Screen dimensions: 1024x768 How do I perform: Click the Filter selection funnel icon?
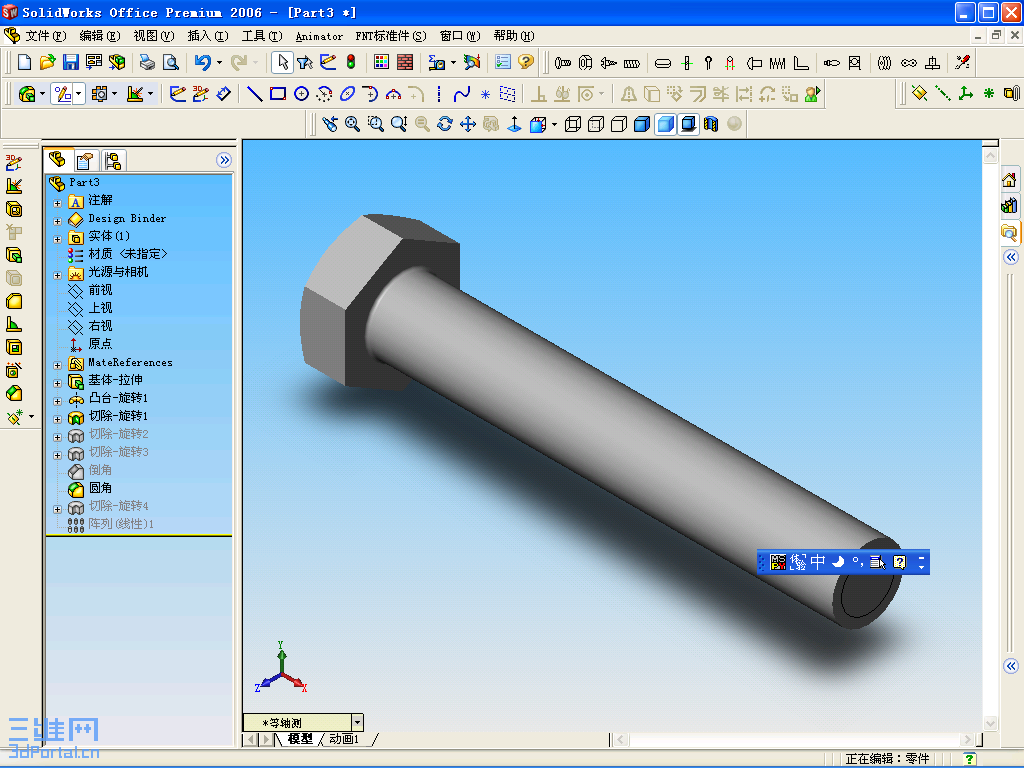click(304, 62)
